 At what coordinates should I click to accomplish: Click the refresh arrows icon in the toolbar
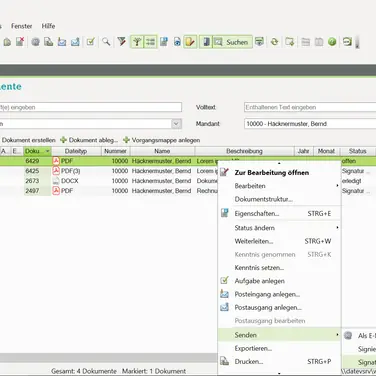coord(274,42)
